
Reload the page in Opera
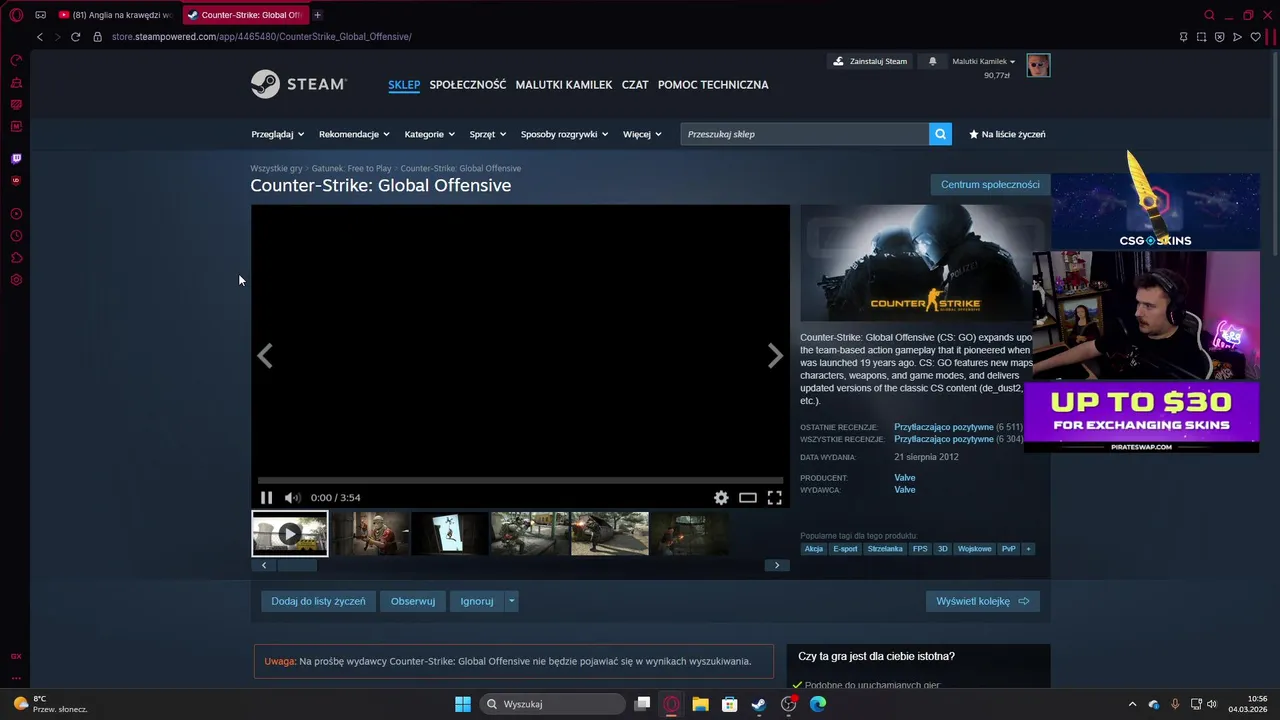75,37
